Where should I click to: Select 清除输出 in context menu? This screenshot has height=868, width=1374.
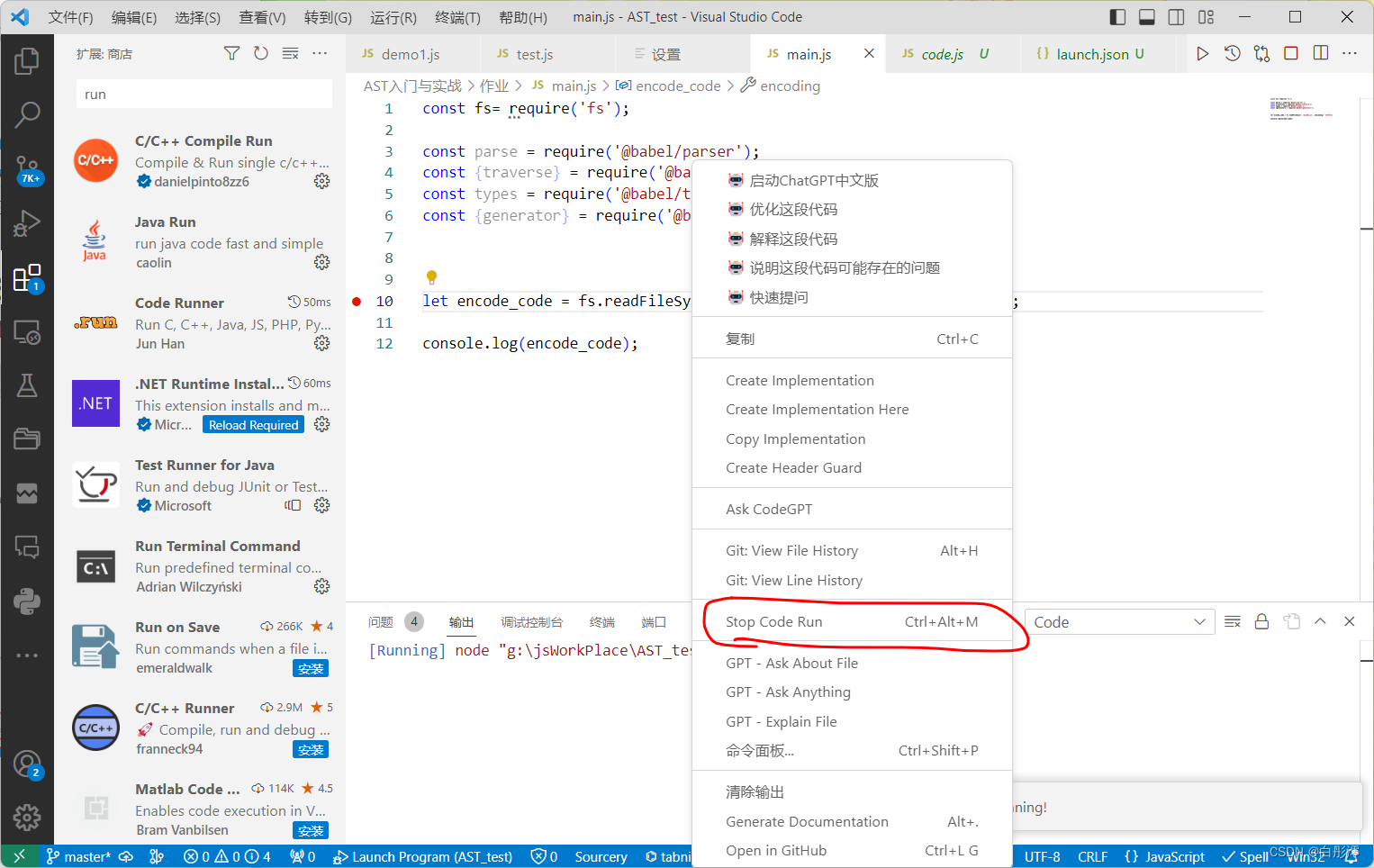(852, 791)
